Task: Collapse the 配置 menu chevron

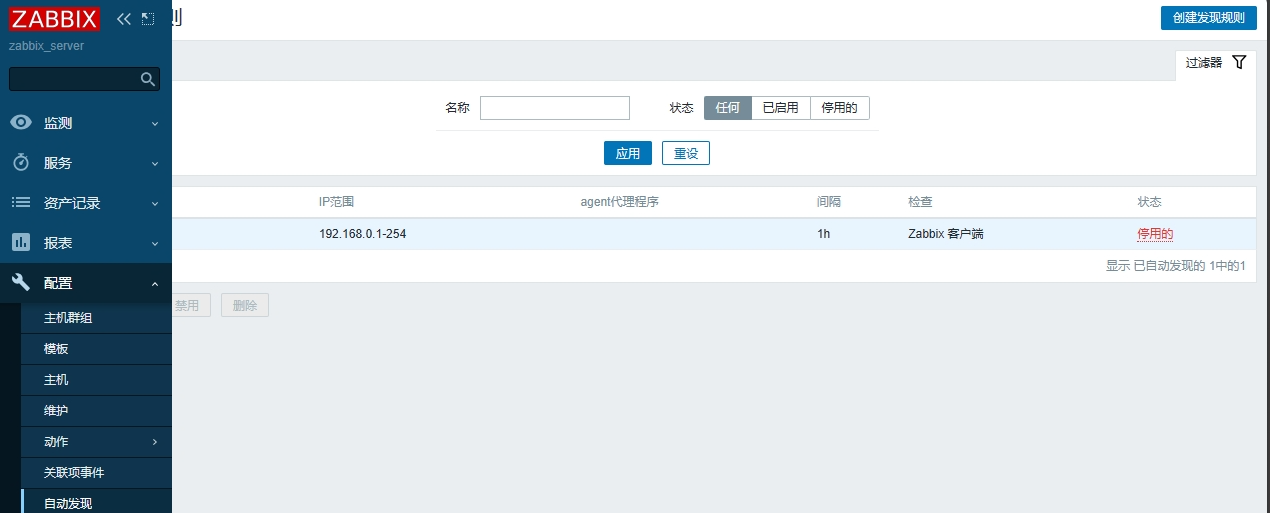Action: pyautogui.click(x=155, y=284)
